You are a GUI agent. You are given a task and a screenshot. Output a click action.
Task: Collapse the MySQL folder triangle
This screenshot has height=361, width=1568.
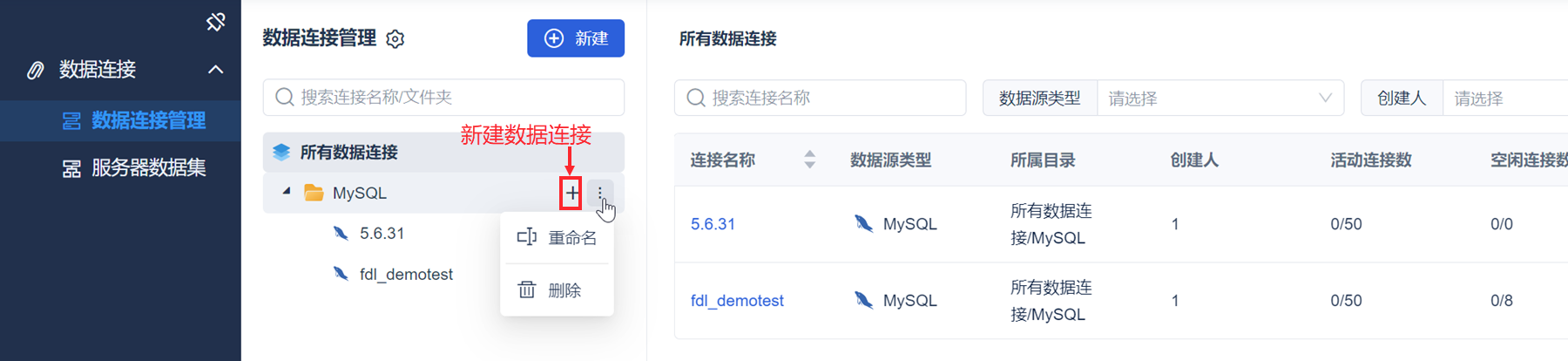(x=287, y=191)
